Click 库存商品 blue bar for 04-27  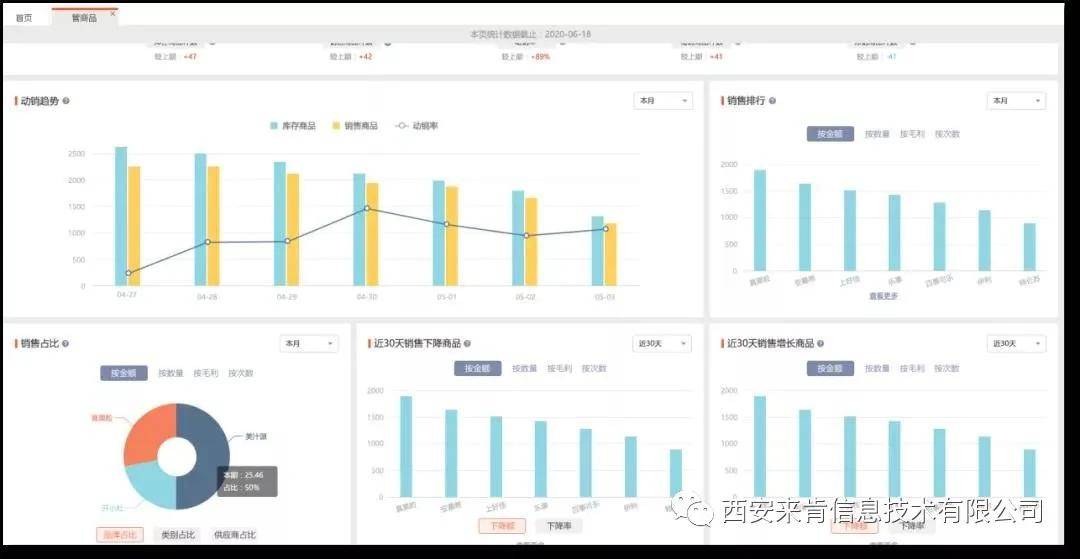point(121,216)
